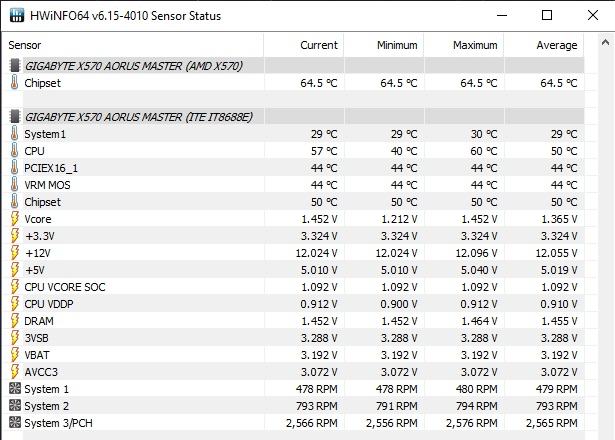The width and height of the screenshot is (615, 440).
Task: Click CPU VDDP minimum value 0.900 V
Action: [x=399, y=304]
